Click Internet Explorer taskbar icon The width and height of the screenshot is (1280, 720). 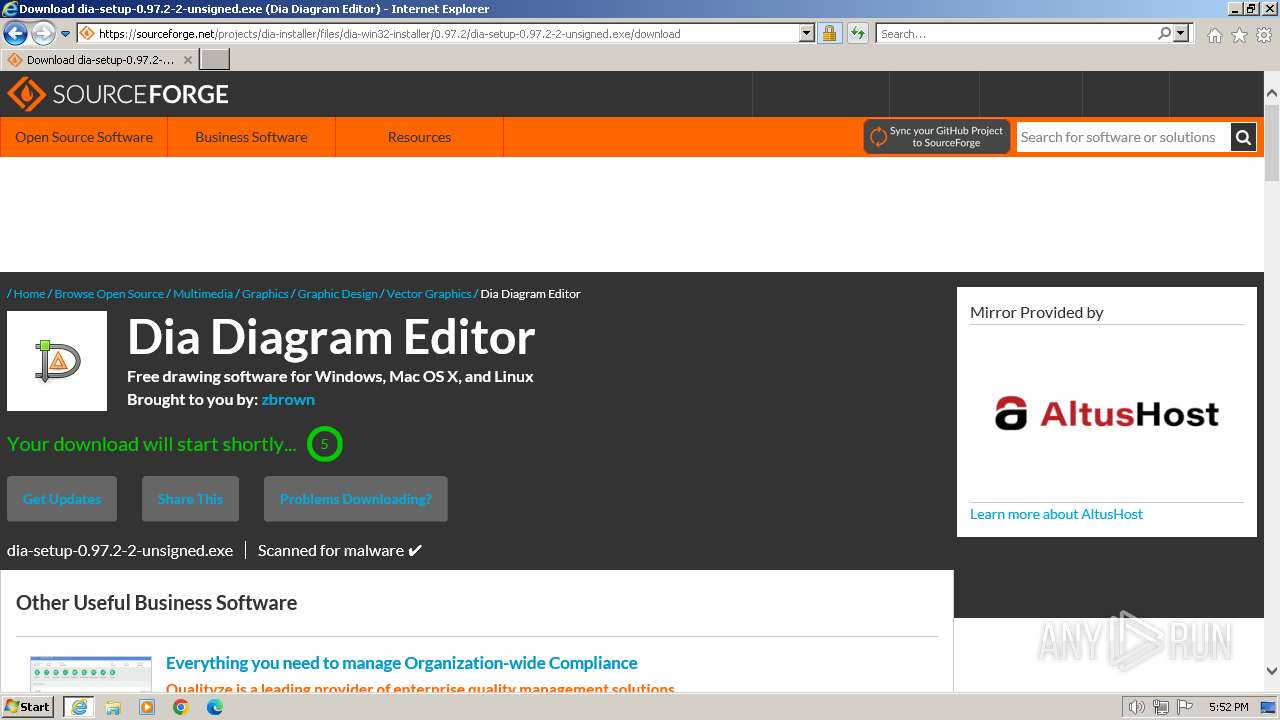[78, 707]
